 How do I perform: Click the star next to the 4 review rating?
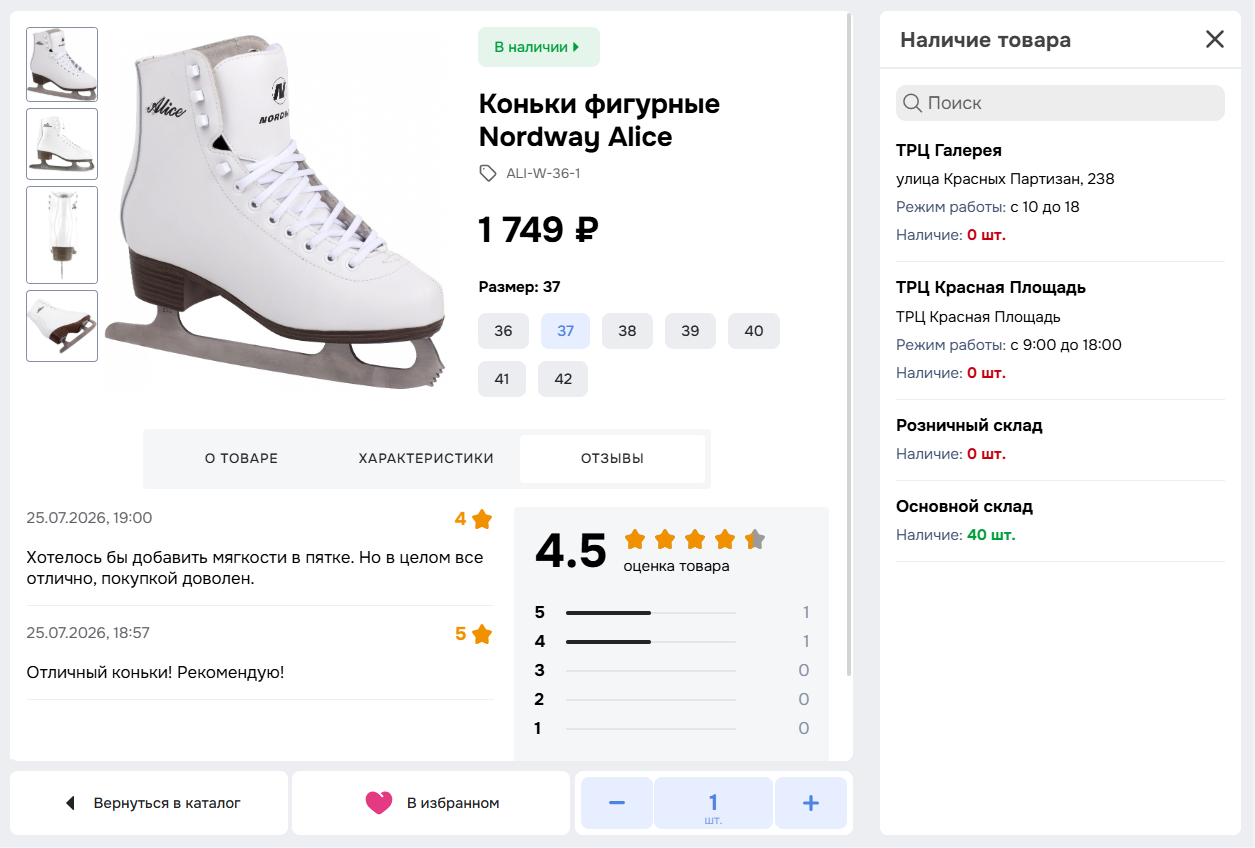tap(482, 519)
